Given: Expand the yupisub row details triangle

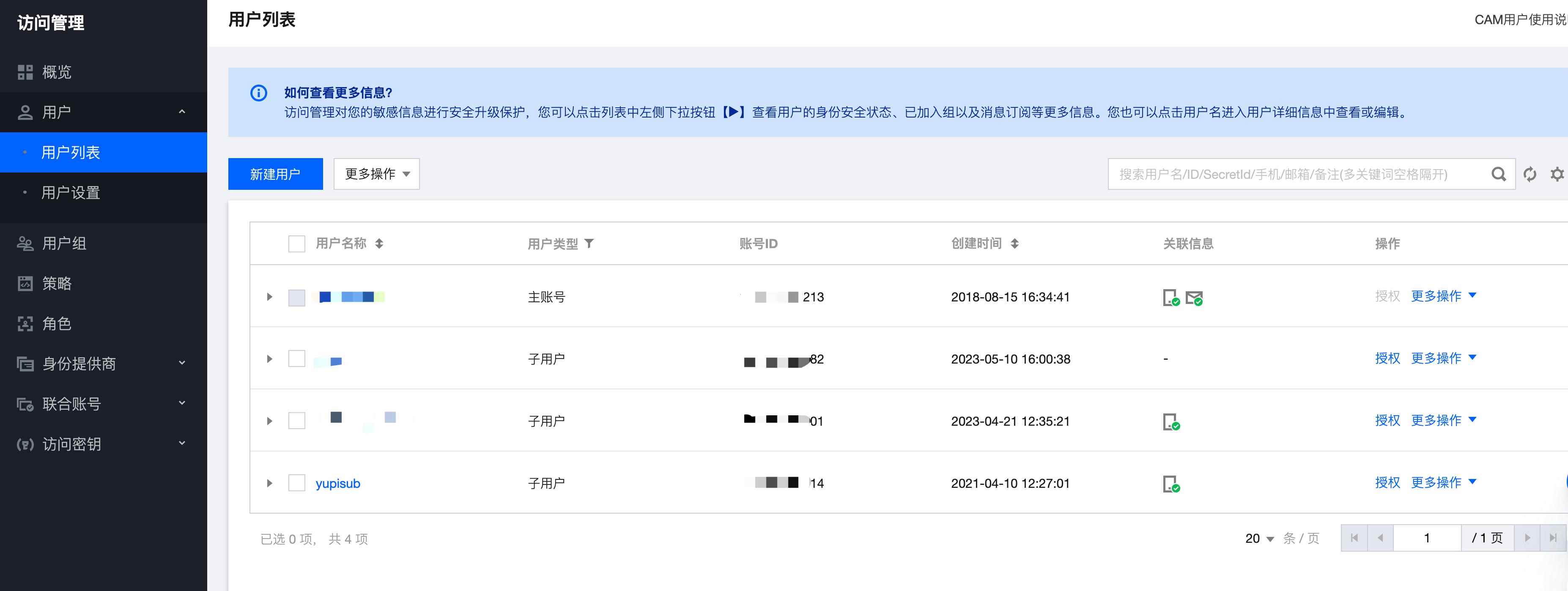Looking at the screenshot, I should [x=270, y=483].
